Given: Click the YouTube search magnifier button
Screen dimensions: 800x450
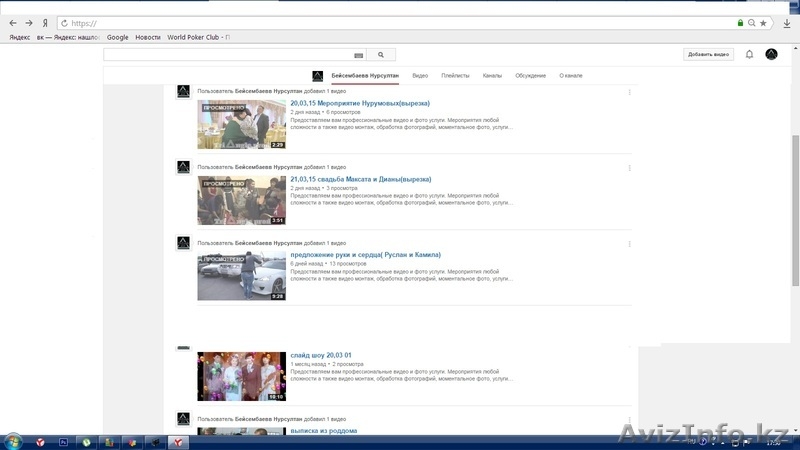Looking at the screenshot, I should point(381,55).
